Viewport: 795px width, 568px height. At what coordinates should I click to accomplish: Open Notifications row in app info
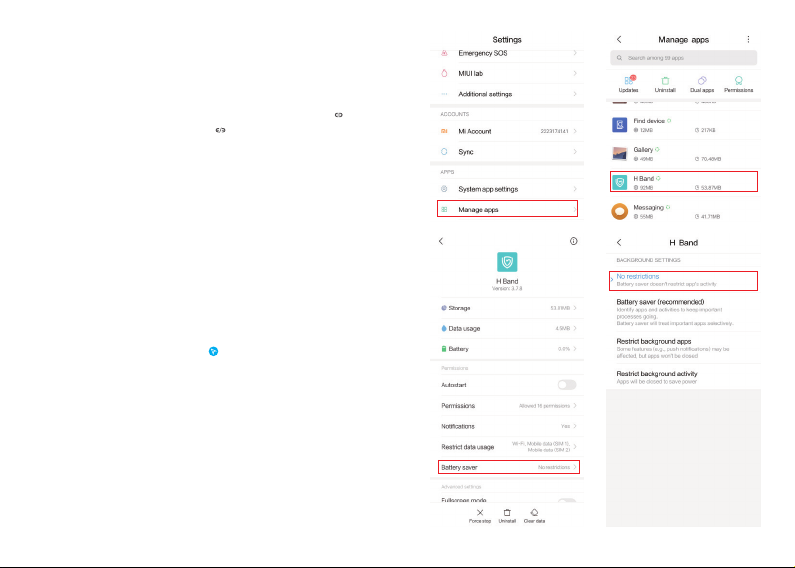[507, 426]
